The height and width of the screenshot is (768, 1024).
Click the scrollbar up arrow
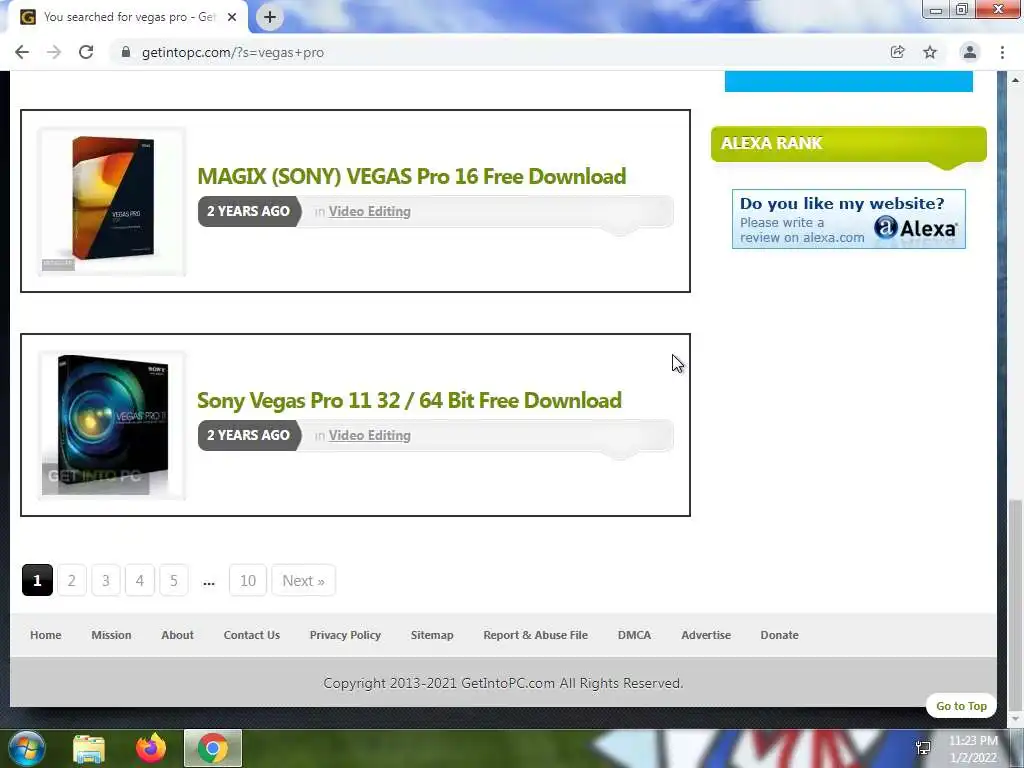coord(1015,80)
